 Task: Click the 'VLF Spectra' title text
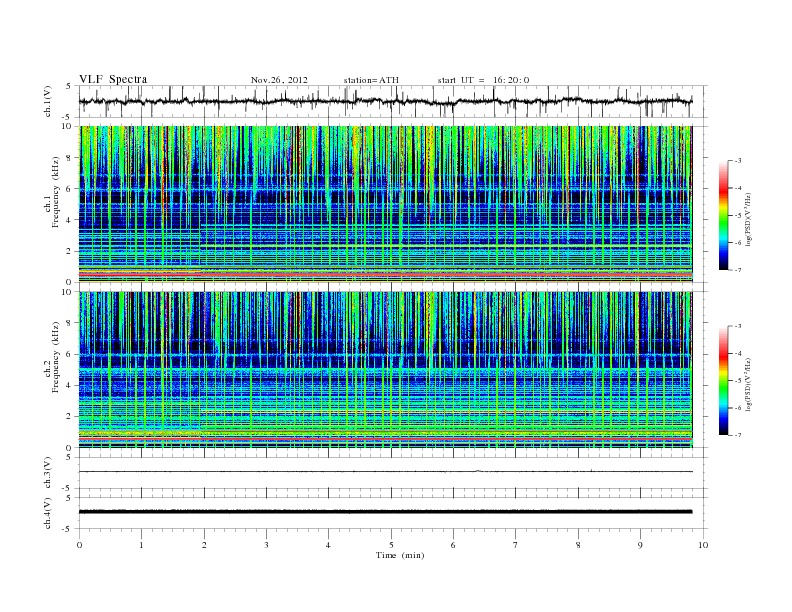[113, 79]
